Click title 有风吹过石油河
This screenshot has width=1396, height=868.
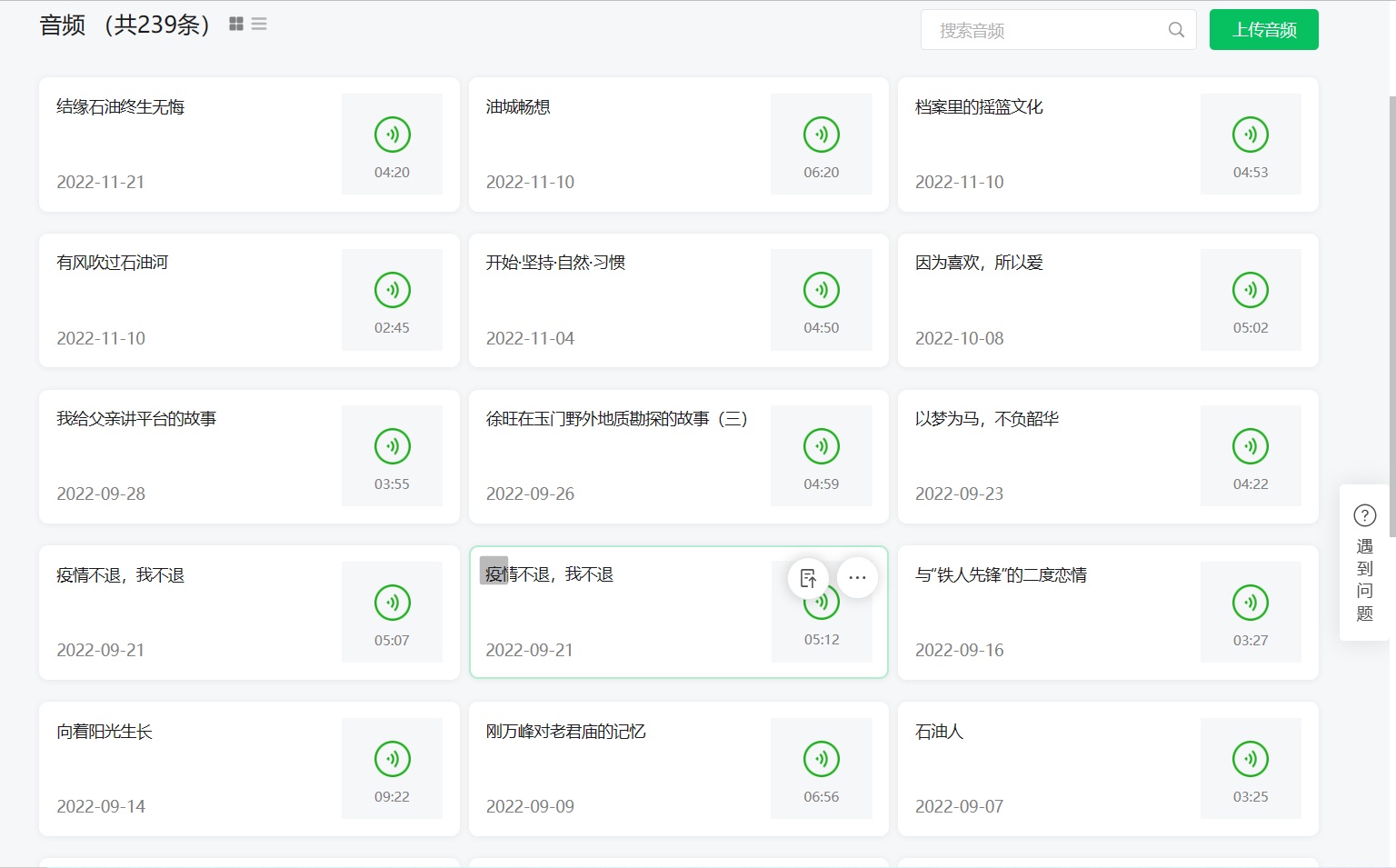[x=113, y=262]
